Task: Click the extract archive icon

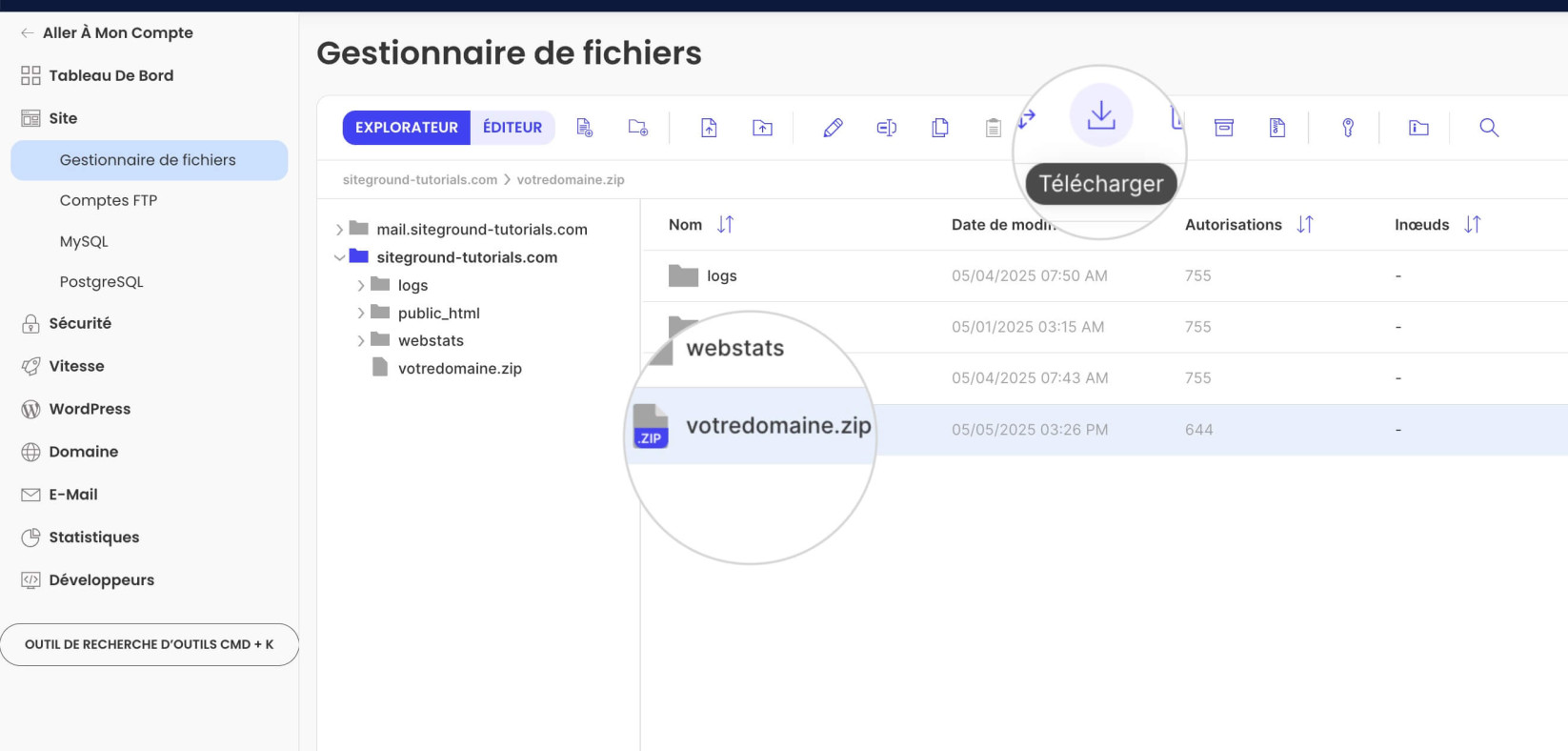Action: [x=1277, y=128]
